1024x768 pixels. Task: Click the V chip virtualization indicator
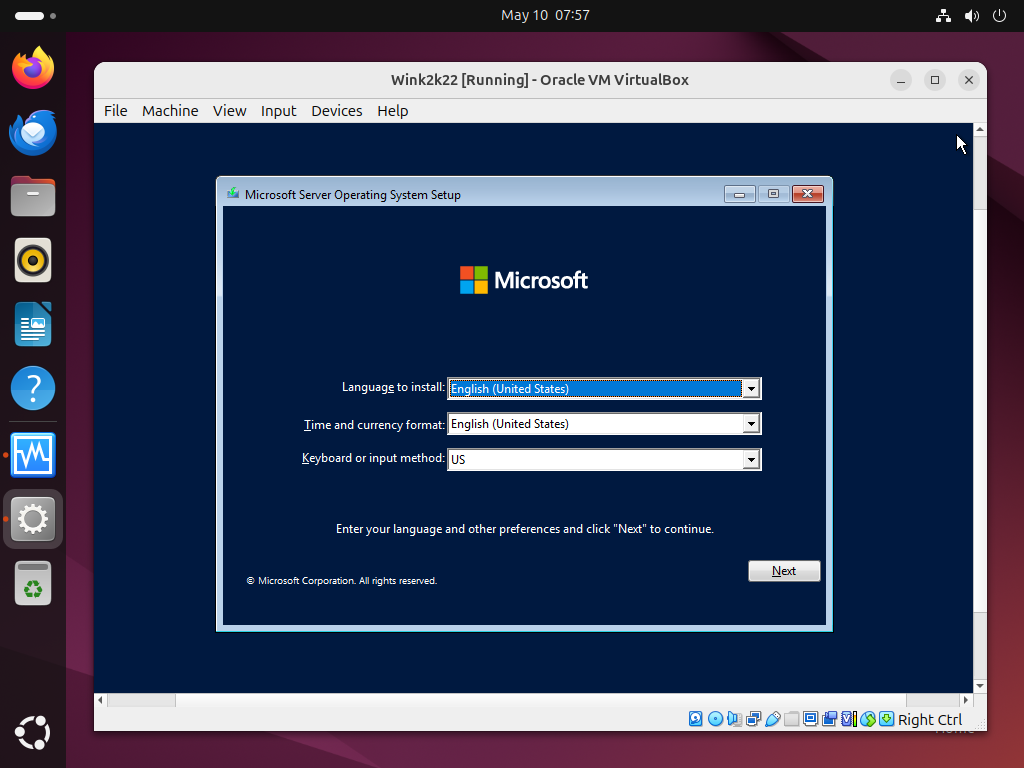point(848,719)
